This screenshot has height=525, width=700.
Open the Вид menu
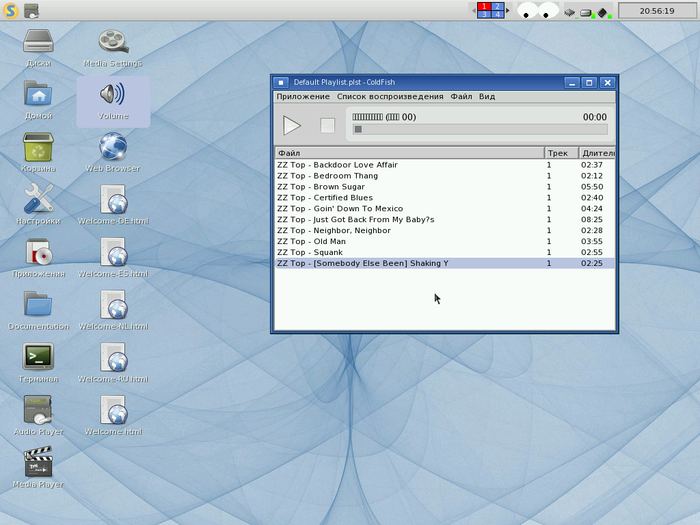coord(487,97)
